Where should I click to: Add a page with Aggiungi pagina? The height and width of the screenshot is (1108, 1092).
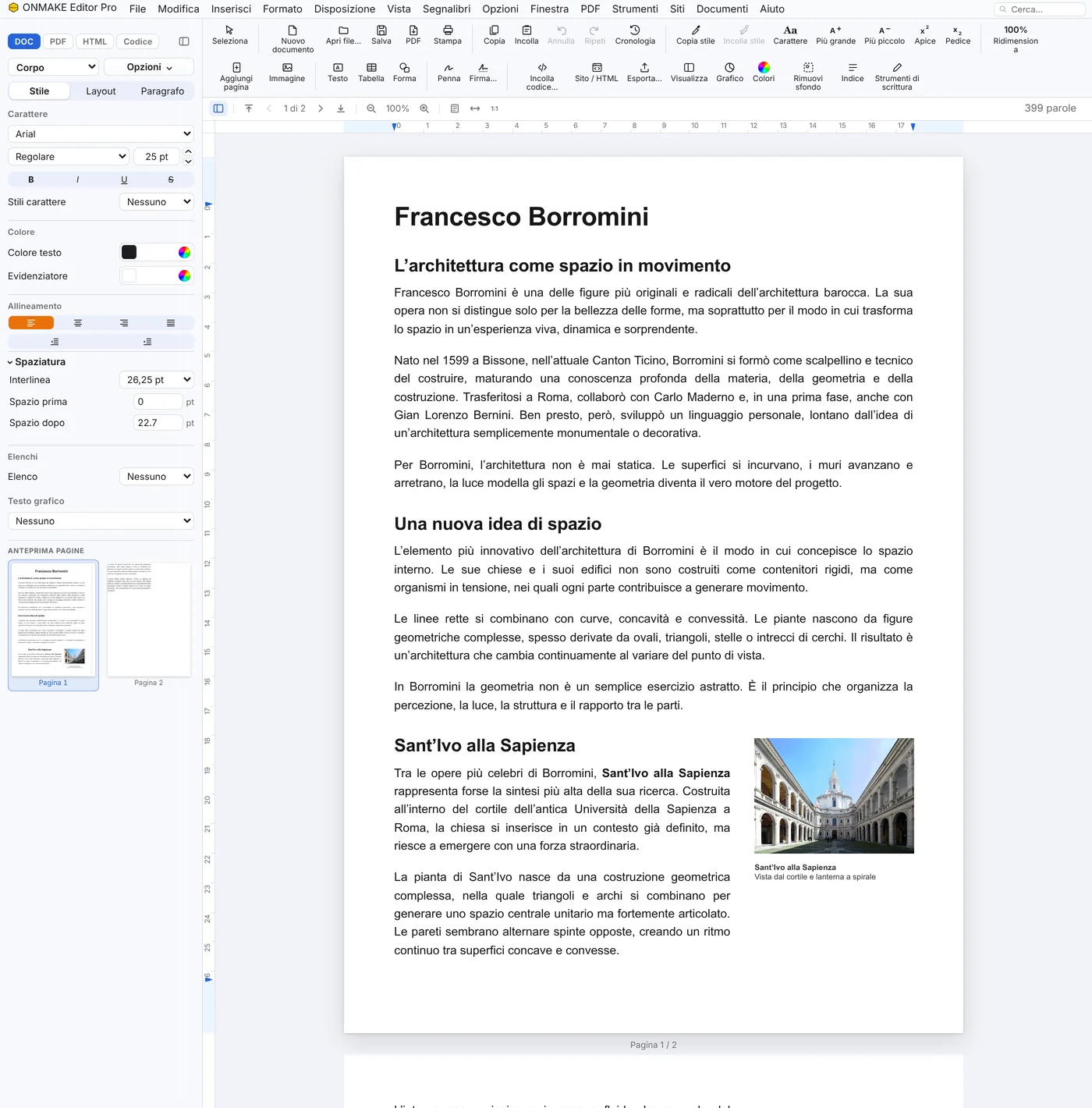point(236,76)
